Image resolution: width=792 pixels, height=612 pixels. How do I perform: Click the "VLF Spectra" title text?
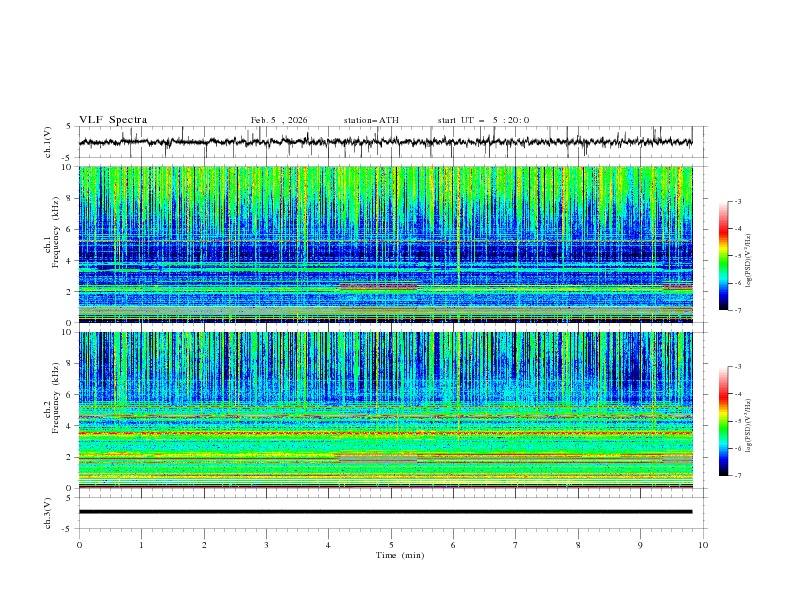pos(113,120)
